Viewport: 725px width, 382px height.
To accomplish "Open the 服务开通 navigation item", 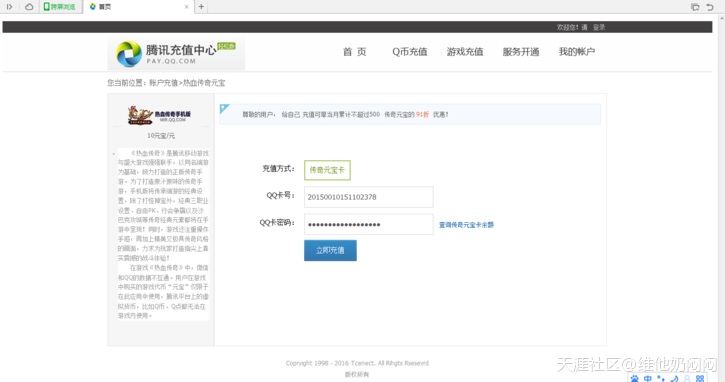I will (521, 52).
